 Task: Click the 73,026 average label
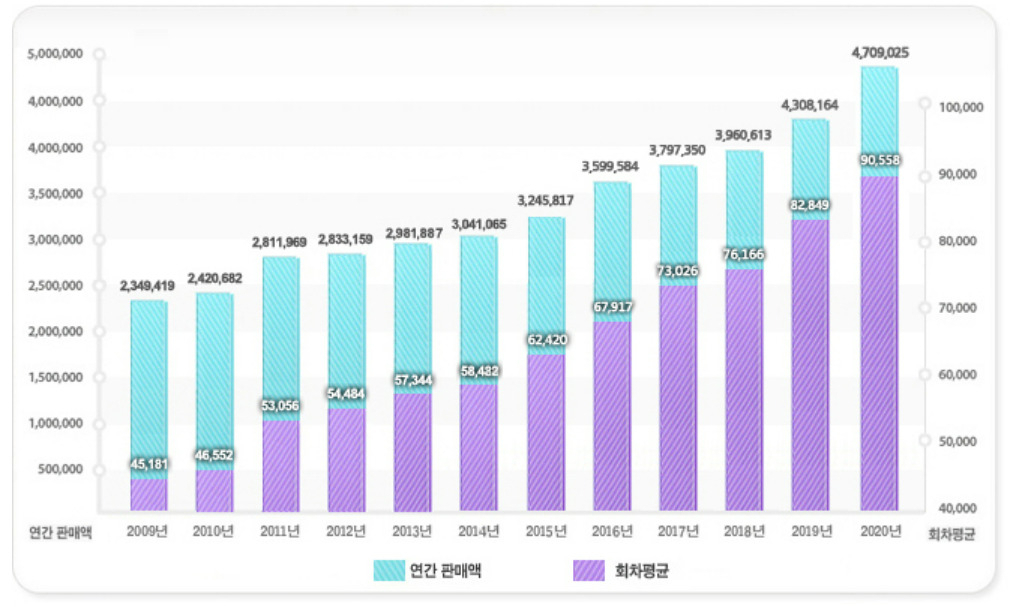coord(677,271)
